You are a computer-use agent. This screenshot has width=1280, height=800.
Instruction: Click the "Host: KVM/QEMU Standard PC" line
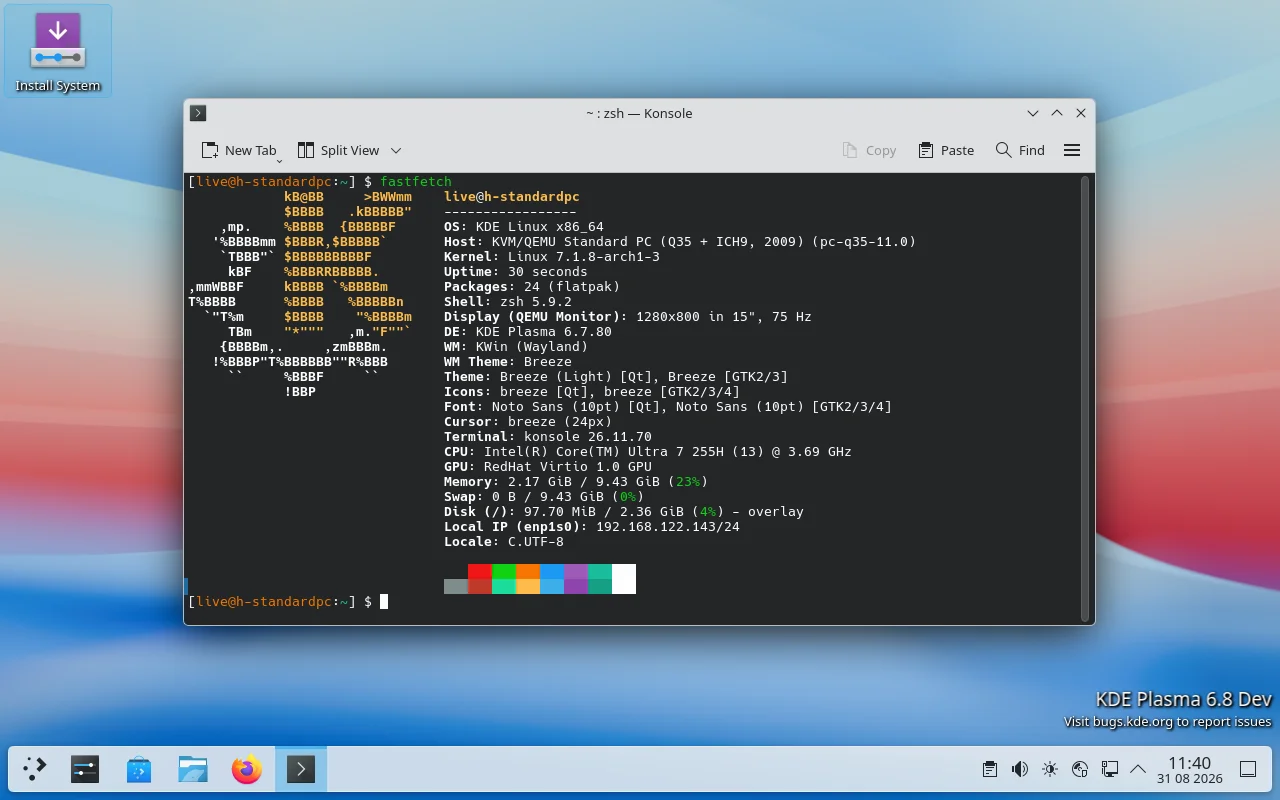(680, 242)
